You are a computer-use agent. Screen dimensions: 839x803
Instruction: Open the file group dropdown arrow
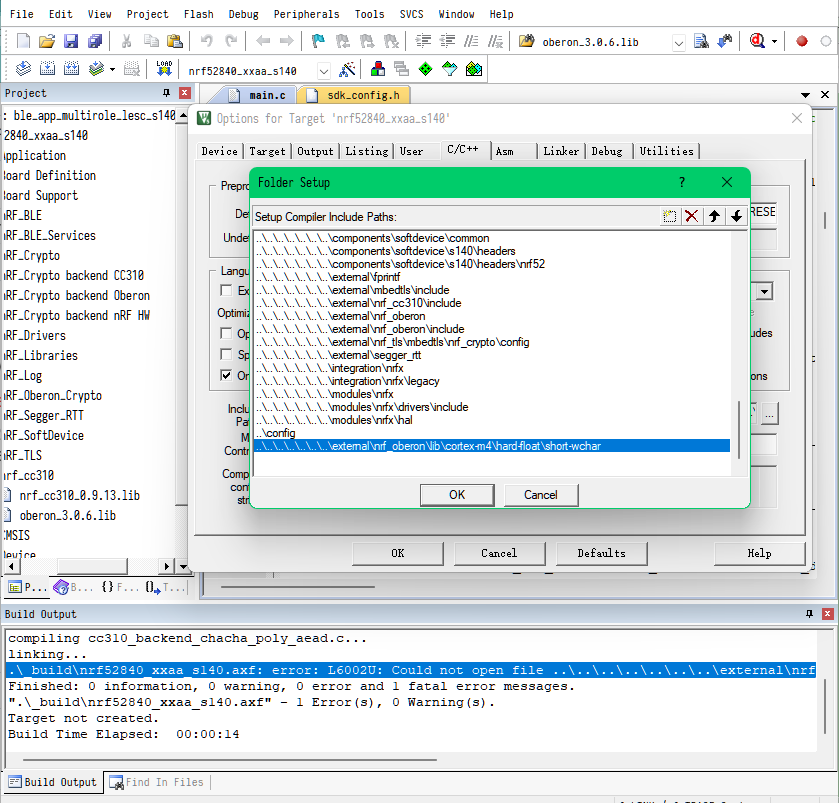806,93
